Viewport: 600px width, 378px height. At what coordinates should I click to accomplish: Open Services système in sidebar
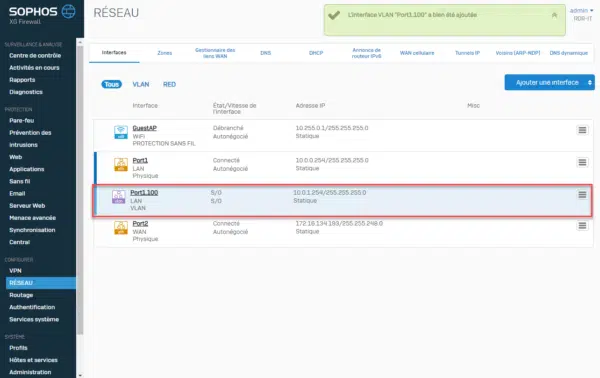(34, 319)
